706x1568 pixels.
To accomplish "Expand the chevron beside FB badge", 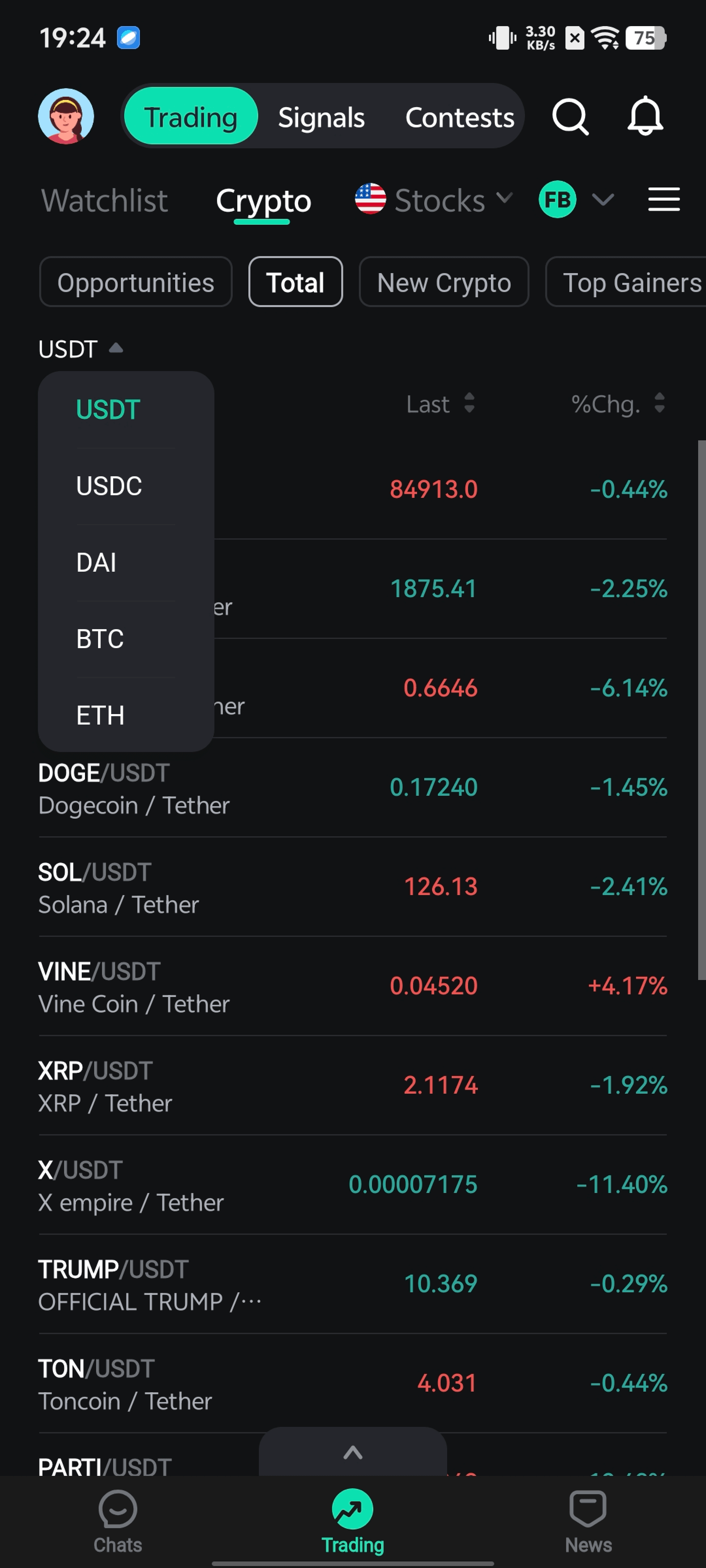I will 602,200.
